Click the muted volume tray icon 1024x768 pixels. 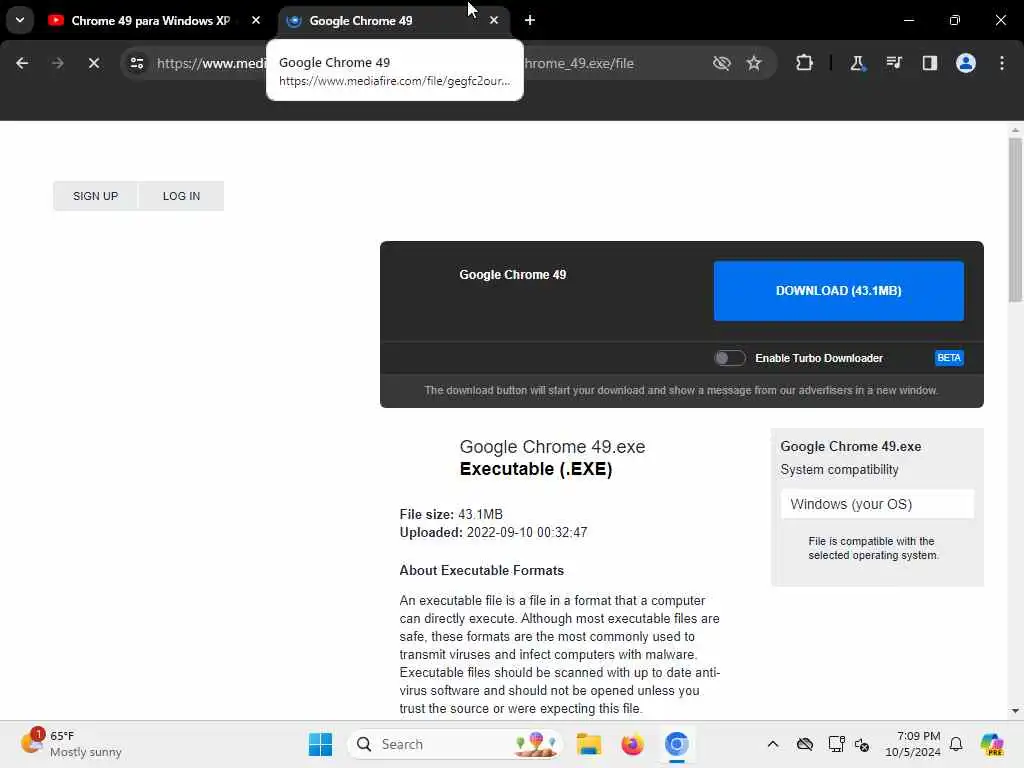[861, 744]
